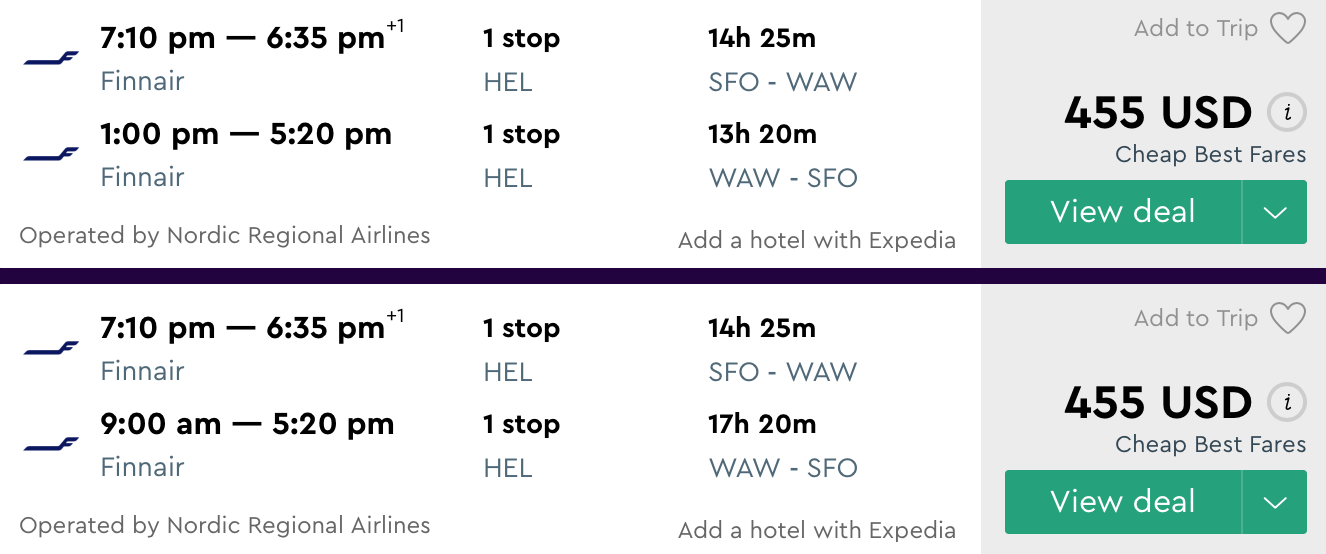Click the info icon beside first 455 USD price
The width and height of the screenshot is (1326, 554).
[x=1287, y=113]
